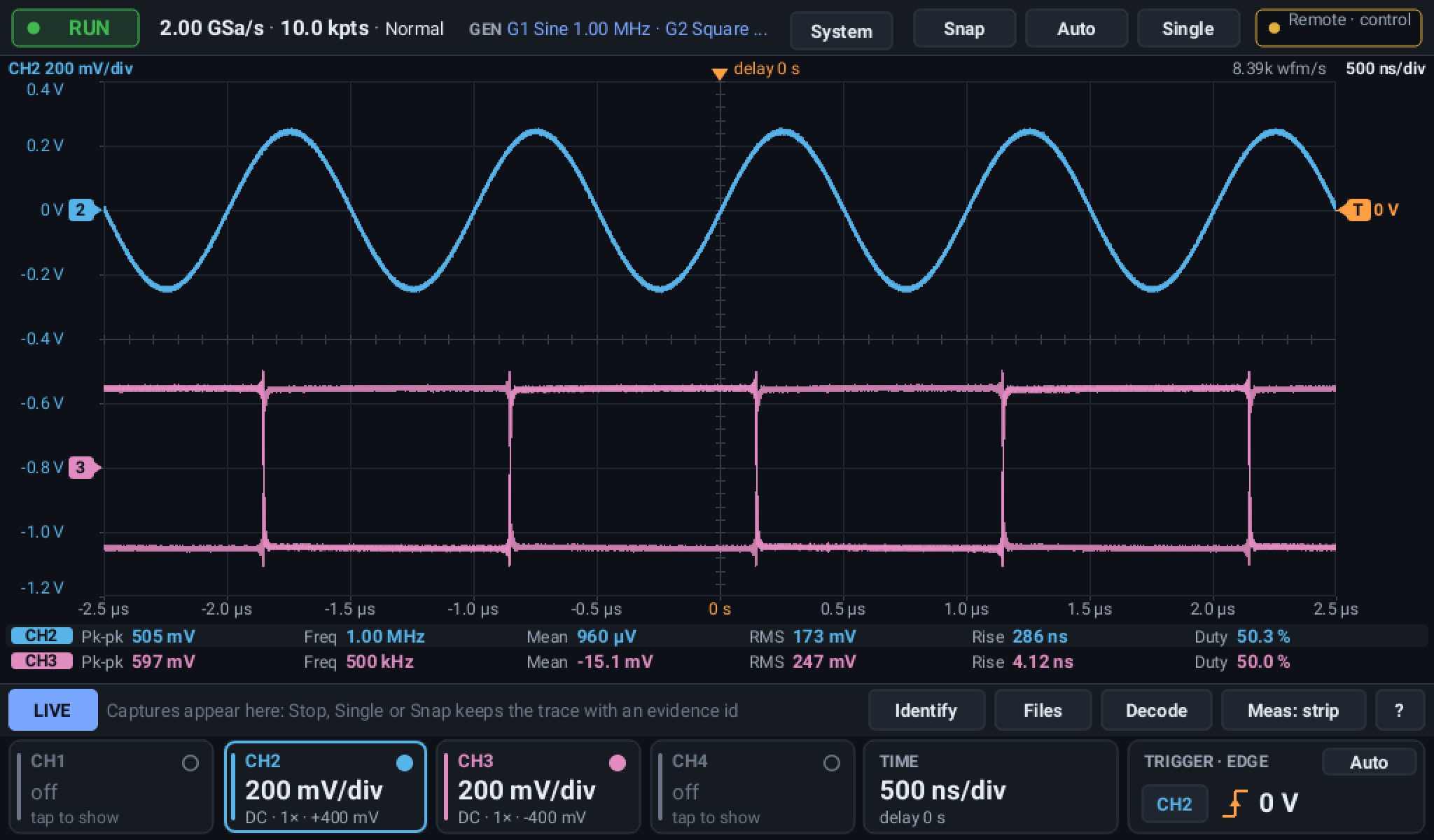The image size is (1434, 840).
Task: Click the CH3 ground level marker
Action: [83, 468]
